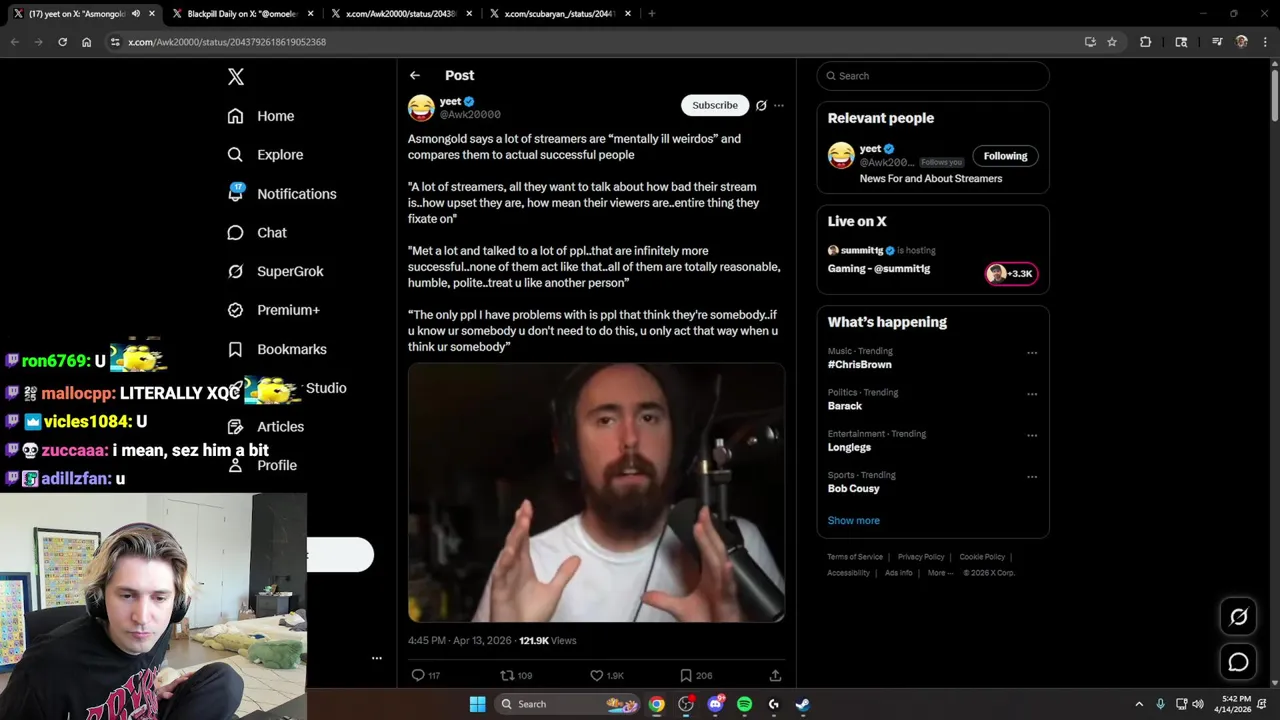Expand the footer More menu
The width and height of the screenshot is (1280, 720).
tap(939, 573)
